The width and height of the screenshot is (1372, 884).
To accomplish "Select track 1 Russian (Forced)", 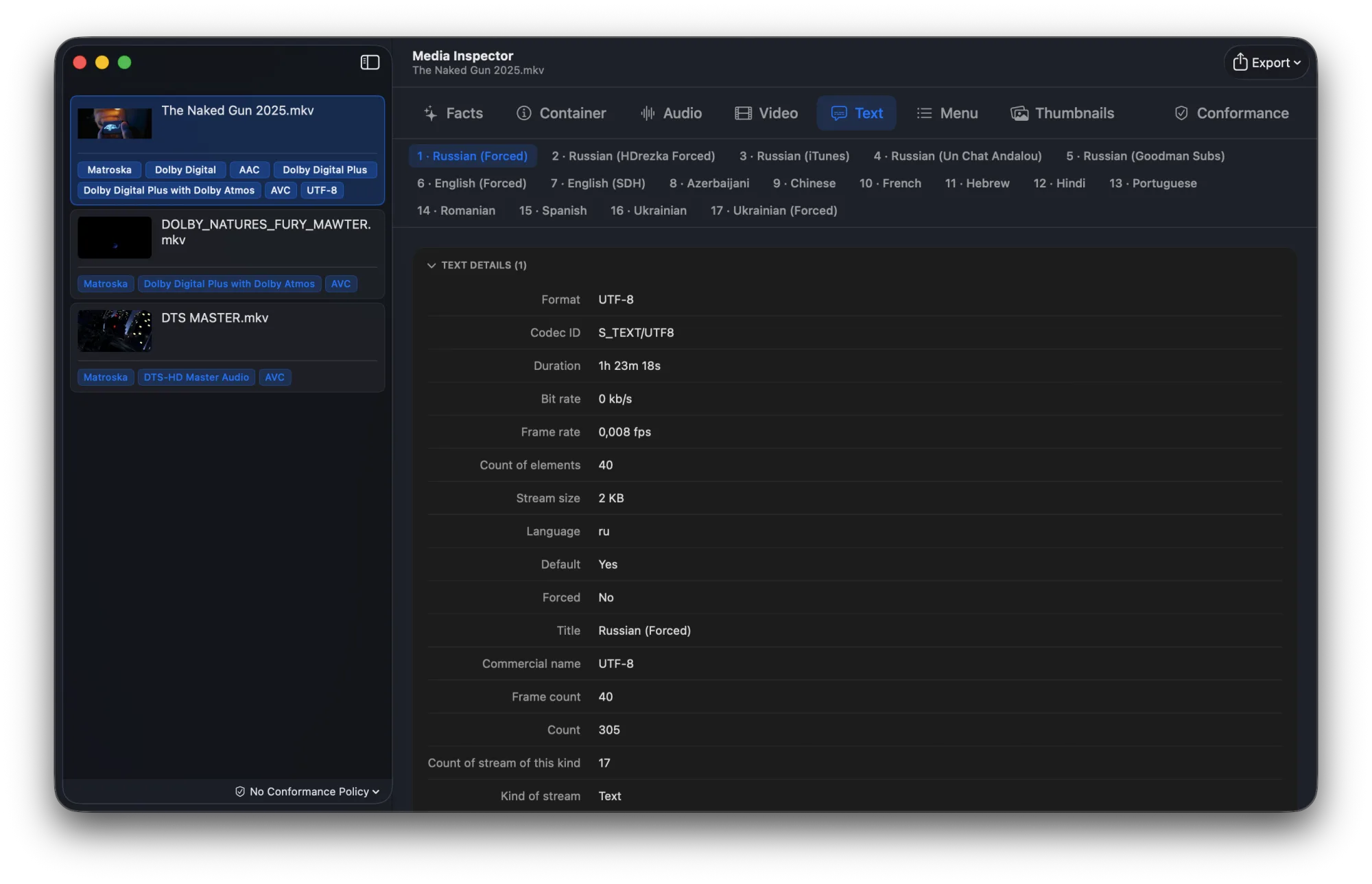I will [473, 156].
